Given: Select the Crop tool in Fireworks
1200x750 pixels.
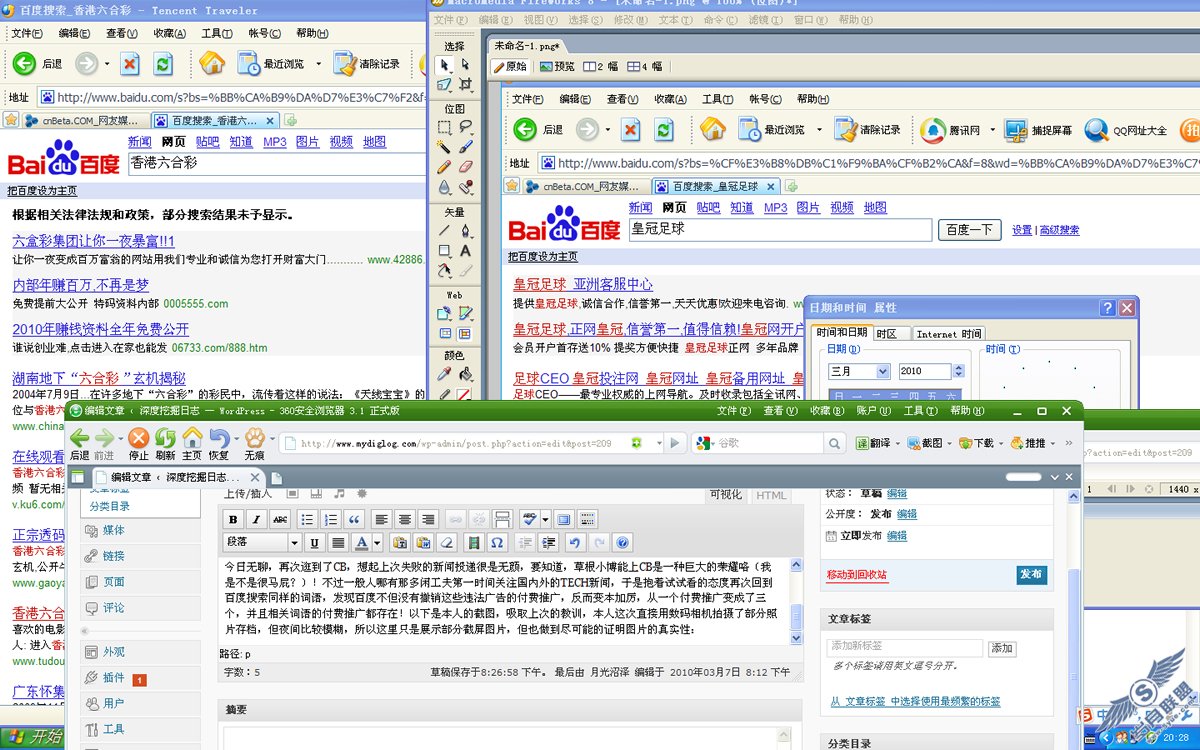Looking at the screenshot, I should (465, 85).
